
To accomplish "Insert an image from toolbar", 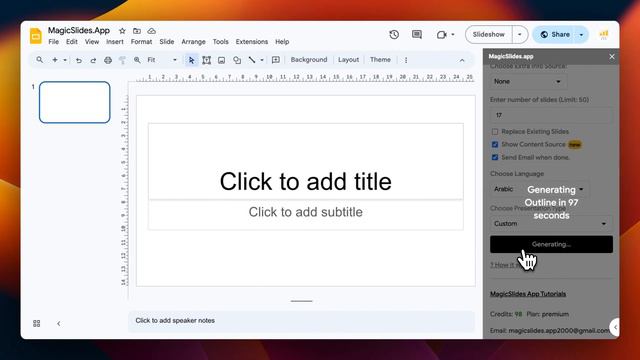I will coord(221,60).
